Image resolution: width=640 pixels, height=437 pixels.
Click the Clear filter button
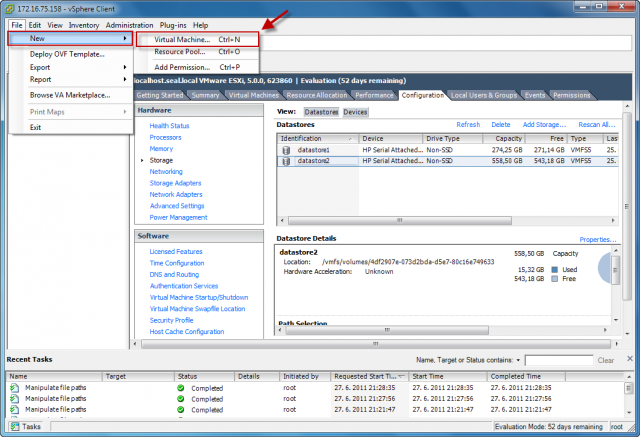606,360
